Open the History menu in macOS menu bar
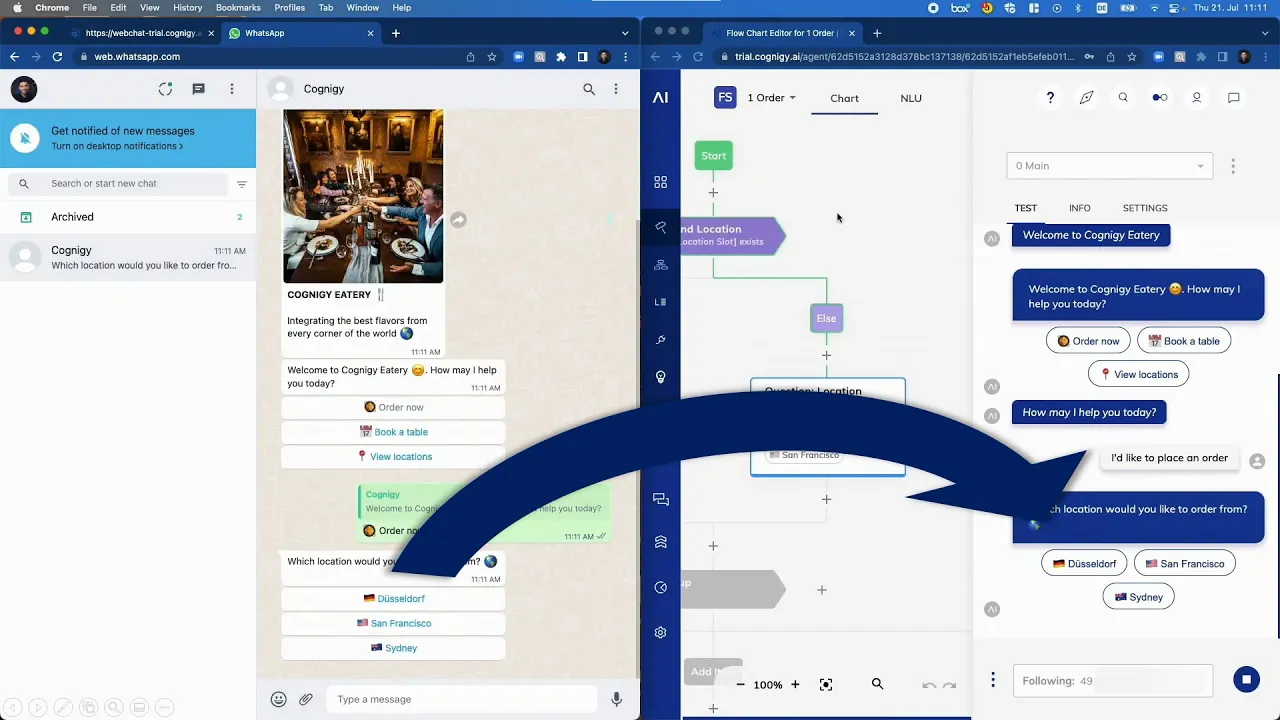The width and height of the screenshot is (1280, 720). coord(187,8)
